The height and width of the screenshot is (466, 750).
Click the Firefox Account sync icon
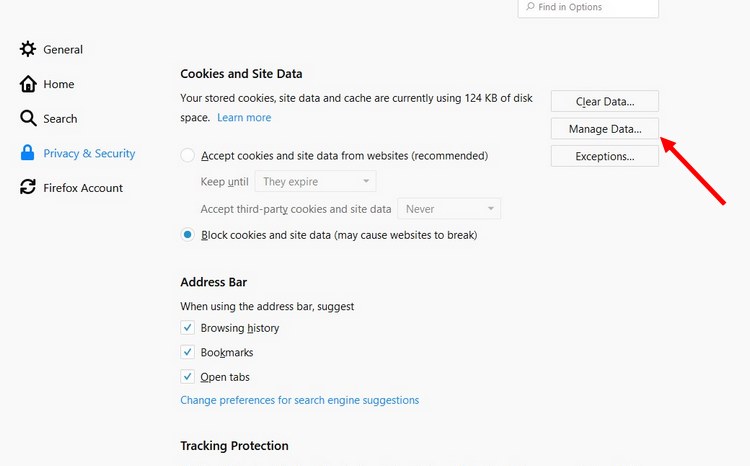point(28,187)
